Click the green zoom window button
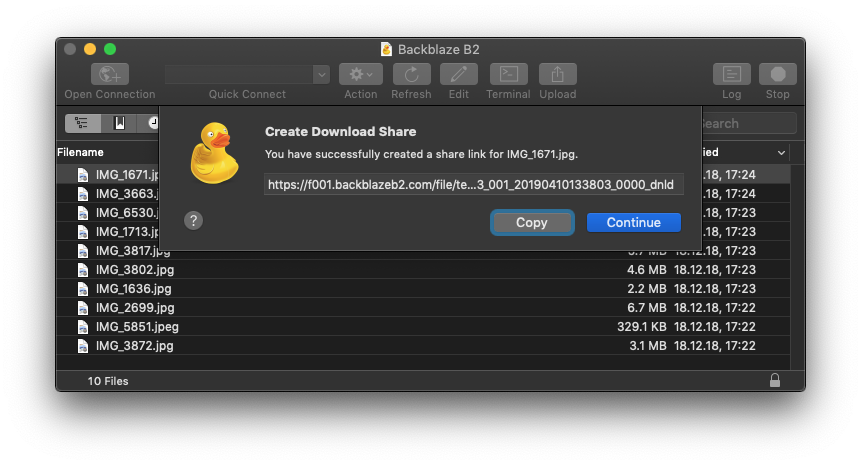Image resolution: width=861 pixels, height=465 pixels. pyautogui.click(x=110, y=49)
